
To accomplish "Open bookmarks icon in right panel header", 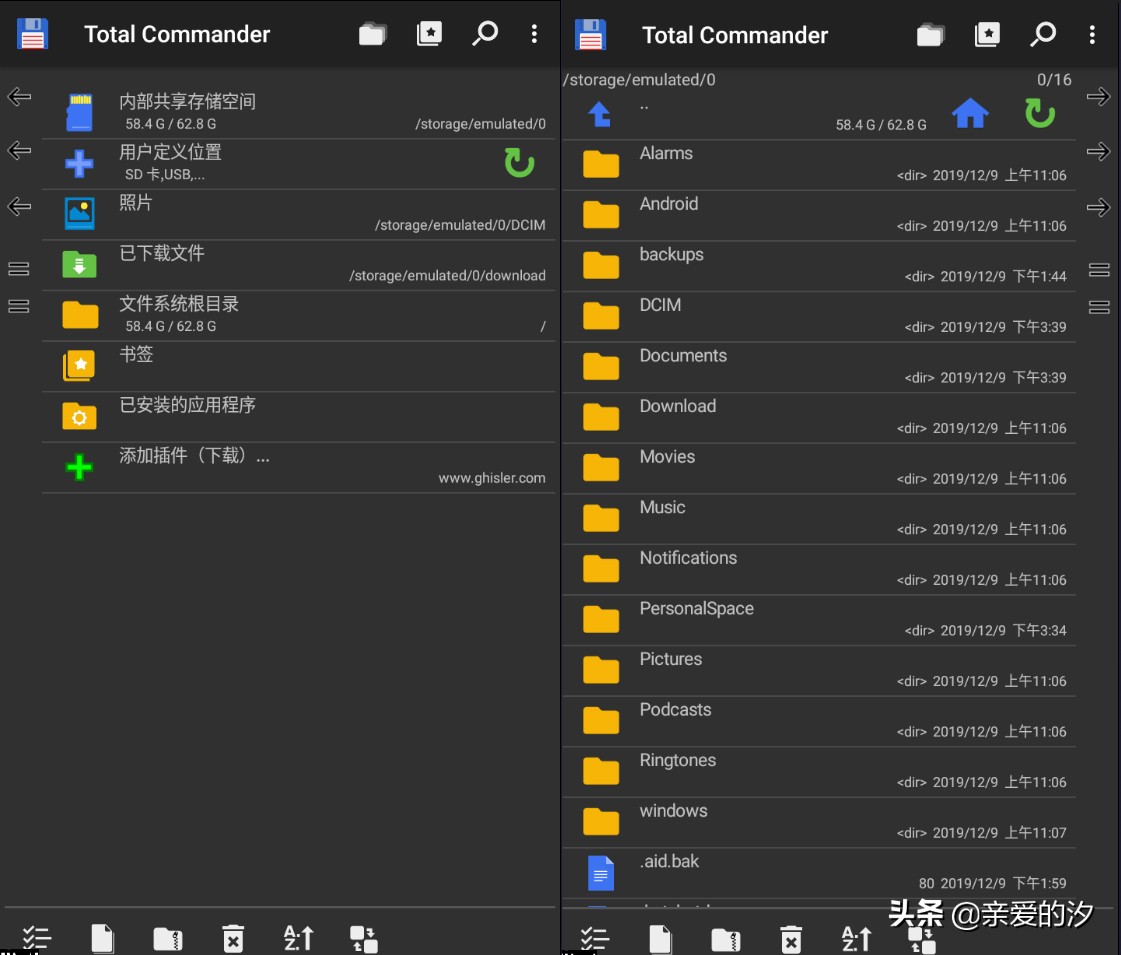I will click(987, 34).
